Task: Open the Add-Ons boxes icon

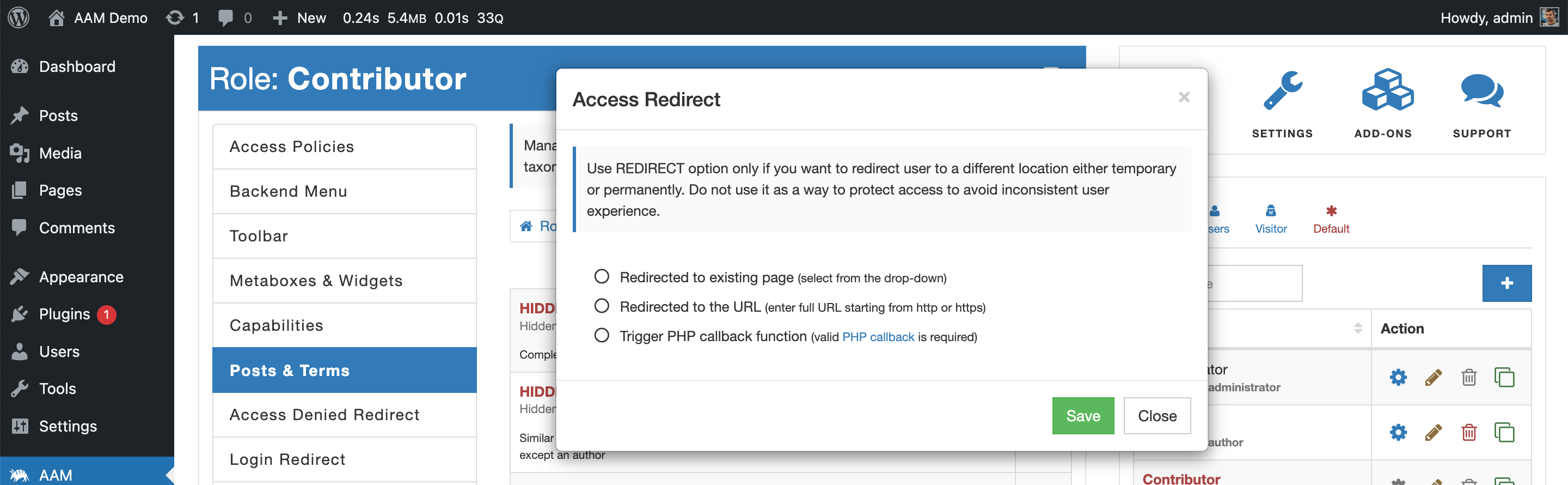Action: [x=1383, y=104]
